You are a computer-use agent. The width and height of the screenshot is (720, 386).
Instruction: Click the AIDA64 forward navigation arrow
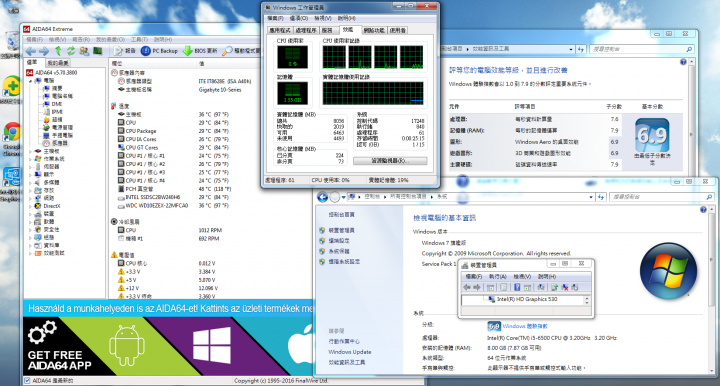coord(44,51)
